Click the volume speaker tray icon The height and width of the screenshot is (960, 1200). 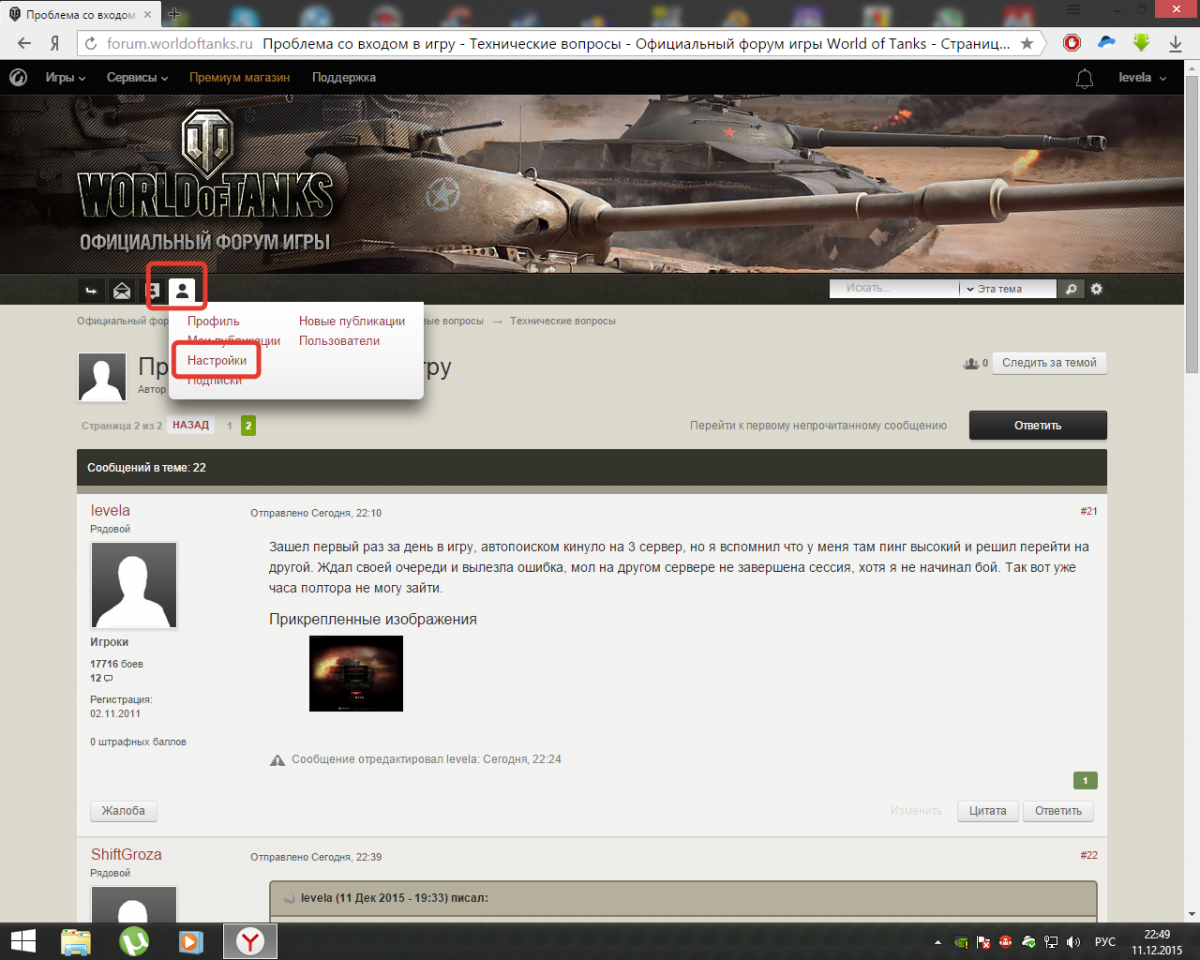point(1074,942)
